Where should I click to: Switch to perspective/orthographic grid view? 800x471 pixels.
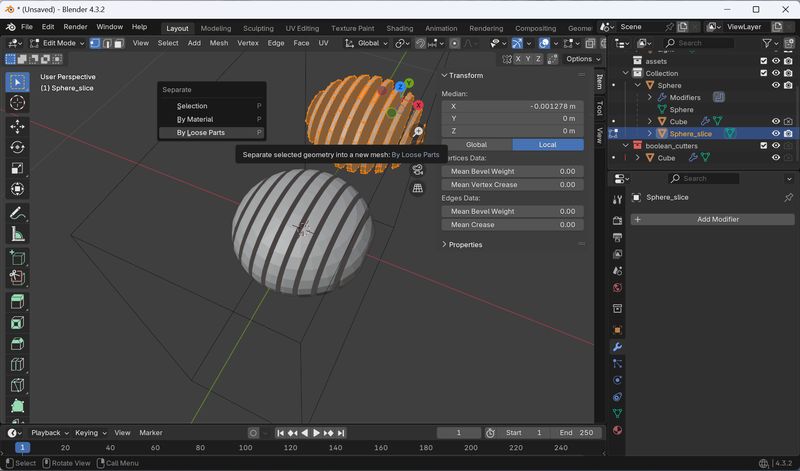click(x=418, y=188)
